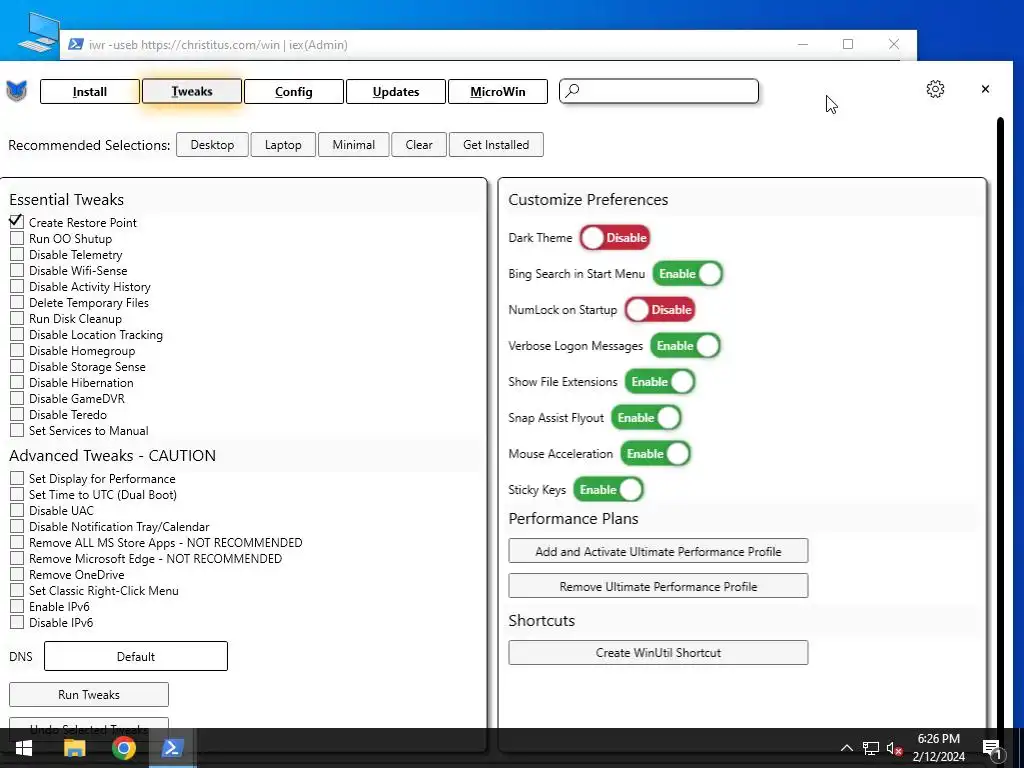Enable Disable Telemetry checkbox

17,254
